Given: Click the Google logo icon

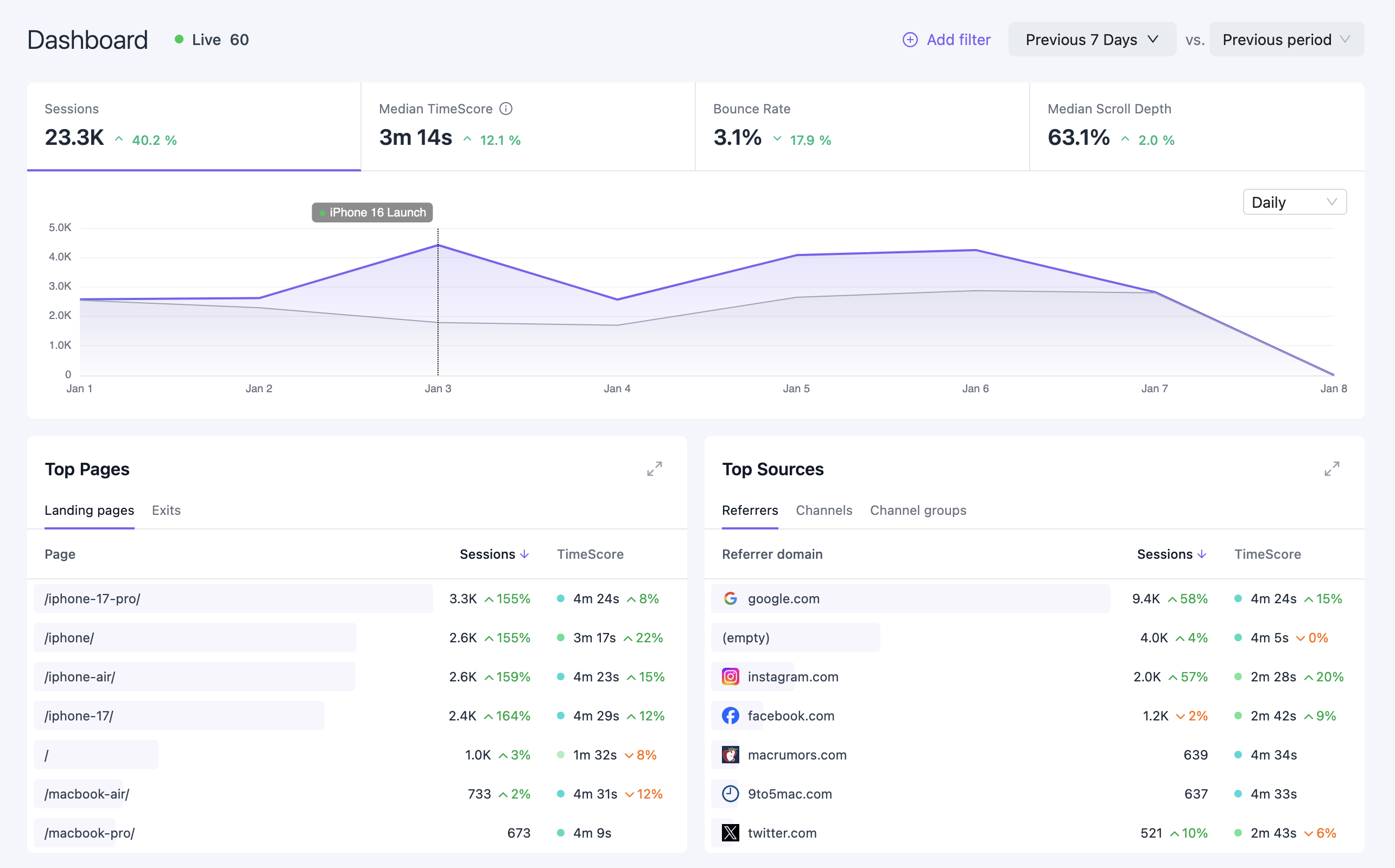Looking at the screenshot, I should click(x=731, y=599).
